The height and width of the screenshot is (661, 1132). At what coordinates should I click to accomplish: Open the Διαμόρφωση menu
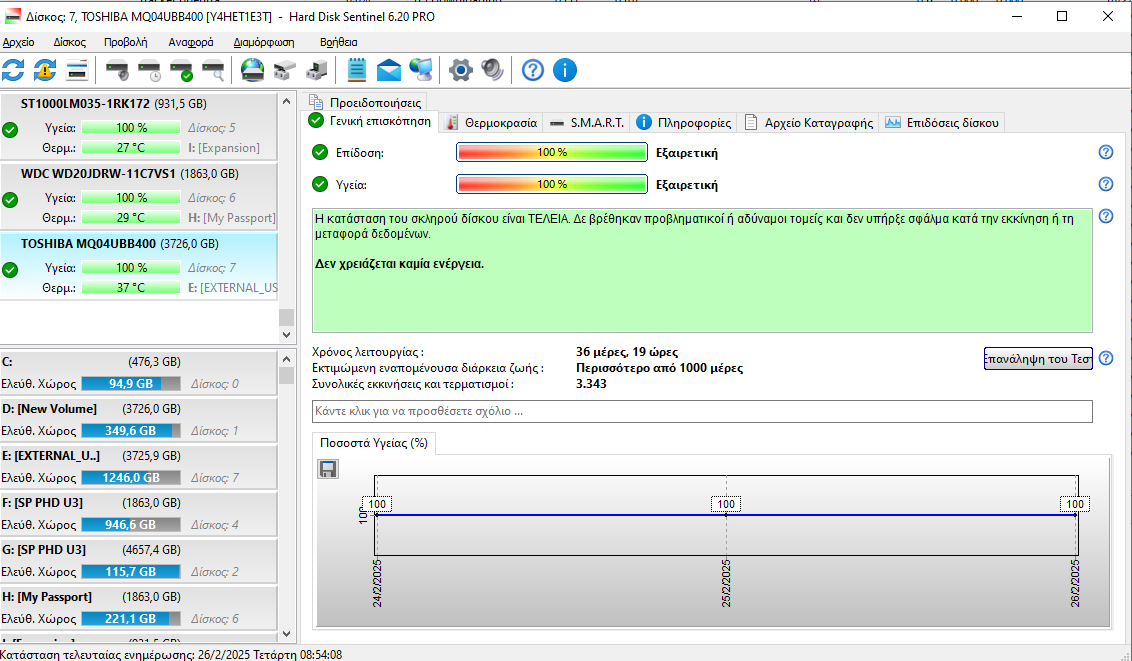(264, 42)
